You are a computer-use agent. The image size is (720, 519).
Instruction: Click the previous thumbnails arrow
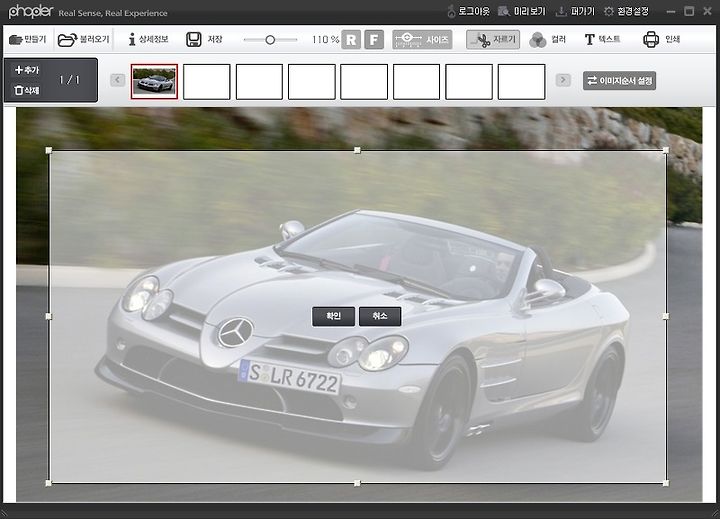(118, 80)
